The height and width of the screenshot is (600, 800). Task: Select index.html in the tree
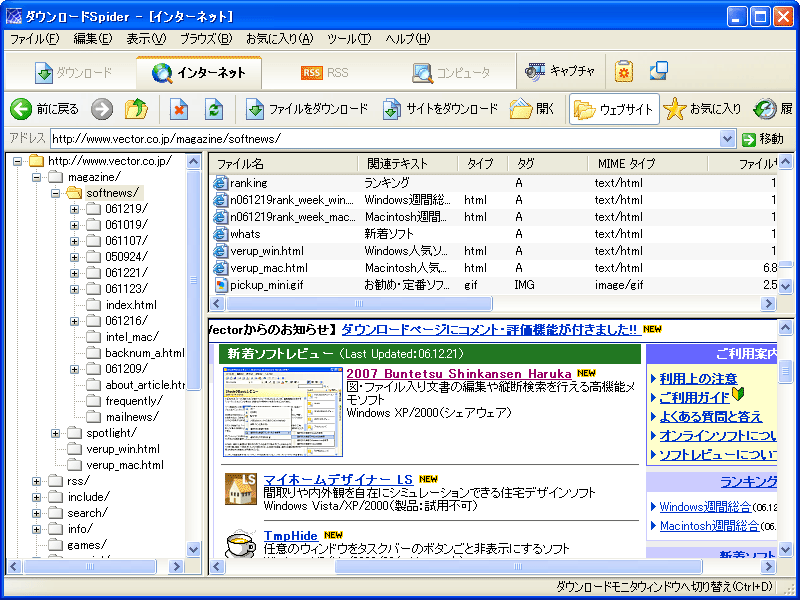tap(131, 305)
